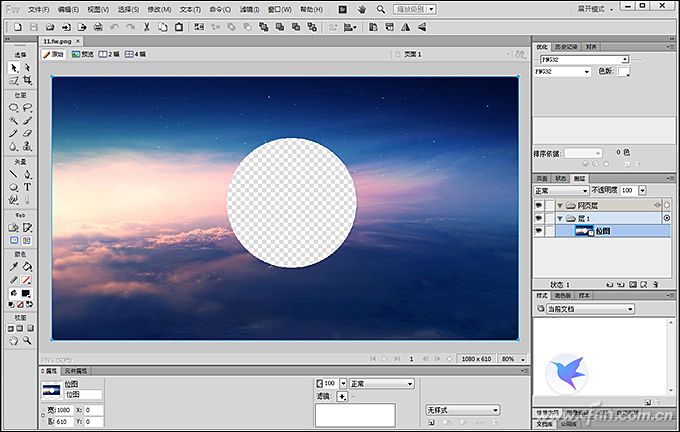Open properties blend mode 正常 dropdown
Viewport: 680px width, 432px height.
pyautogui.click(x=382, y=383)
